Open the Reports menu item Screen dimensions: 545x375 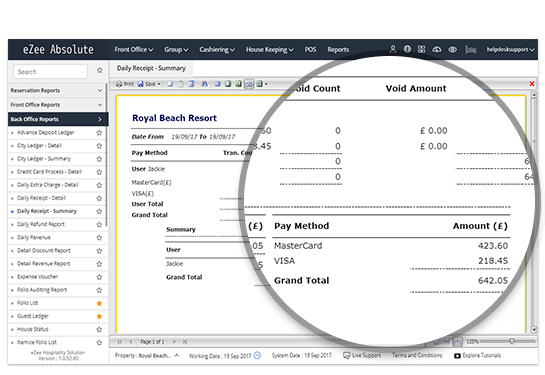coord(338,49)
